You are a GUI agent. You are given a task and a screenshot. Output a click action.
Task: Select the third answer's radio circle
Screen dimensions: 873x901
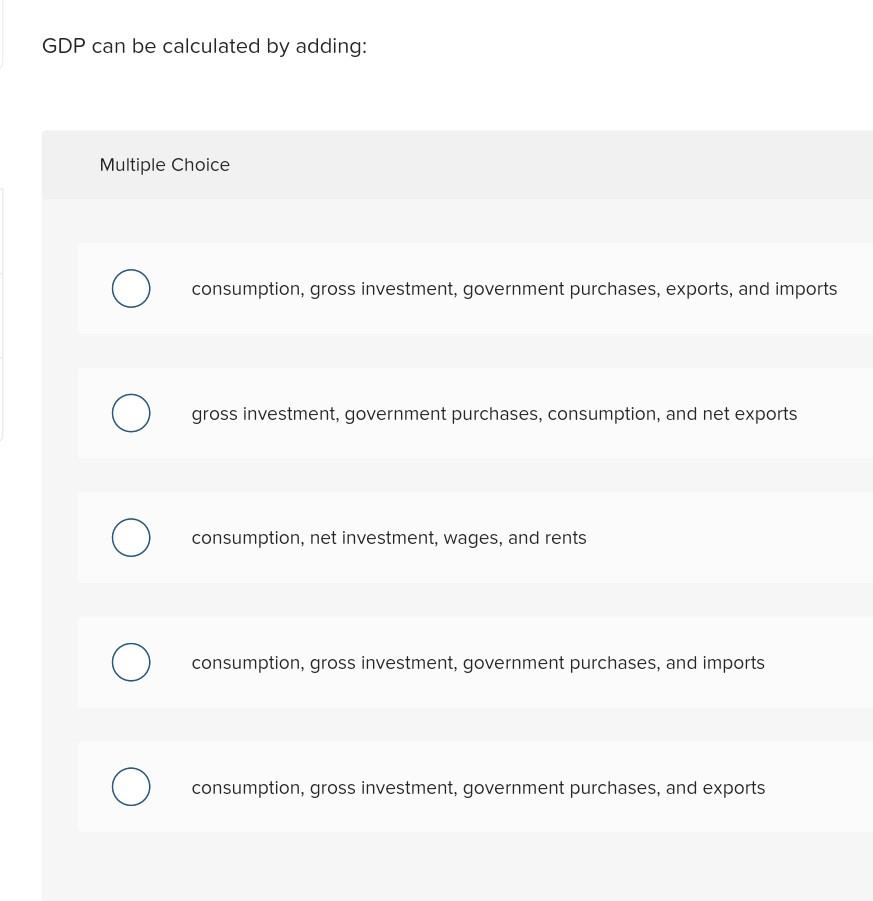click(131, 537)
